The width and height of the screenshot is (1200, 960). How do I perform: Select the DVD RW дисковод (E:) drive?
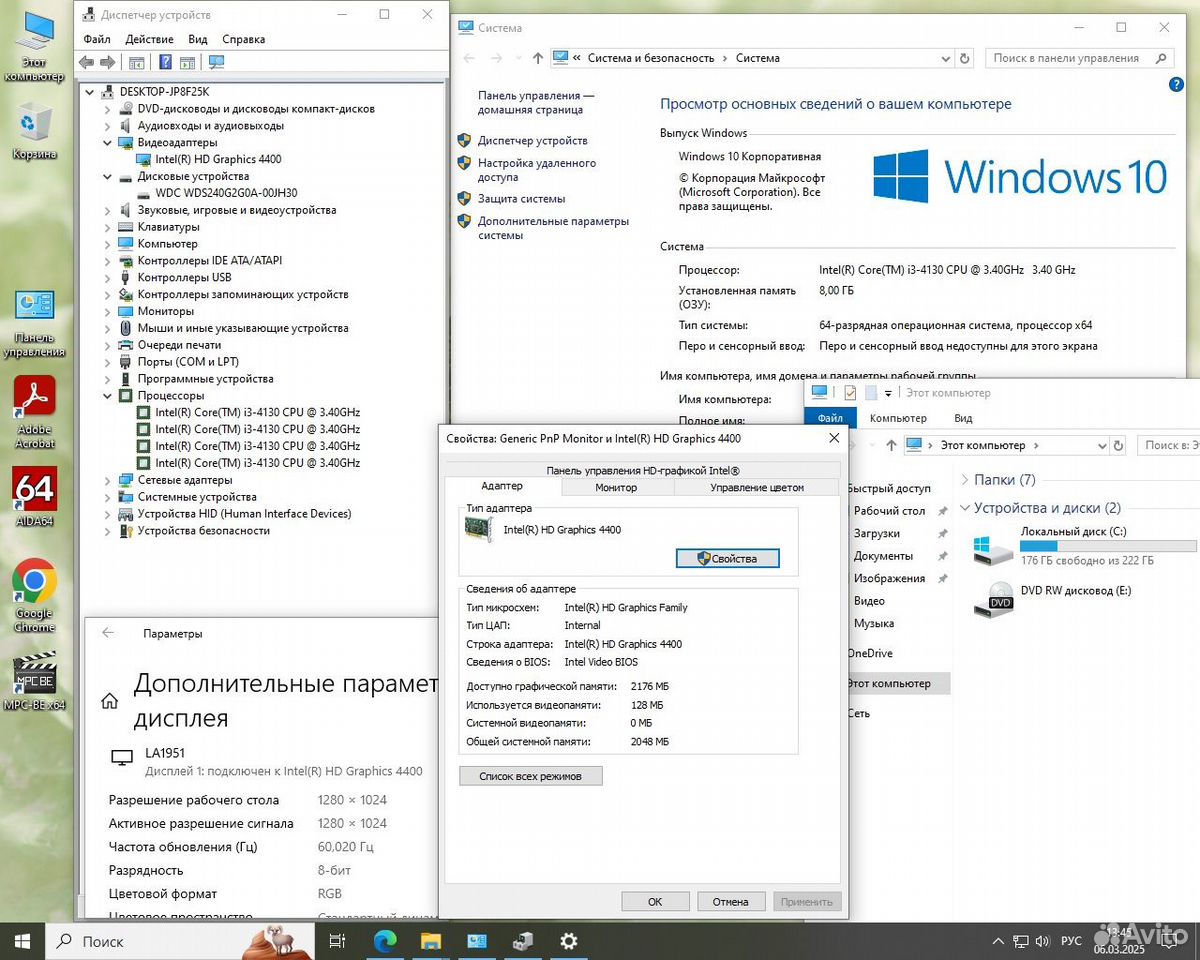tap(1055, 599)
